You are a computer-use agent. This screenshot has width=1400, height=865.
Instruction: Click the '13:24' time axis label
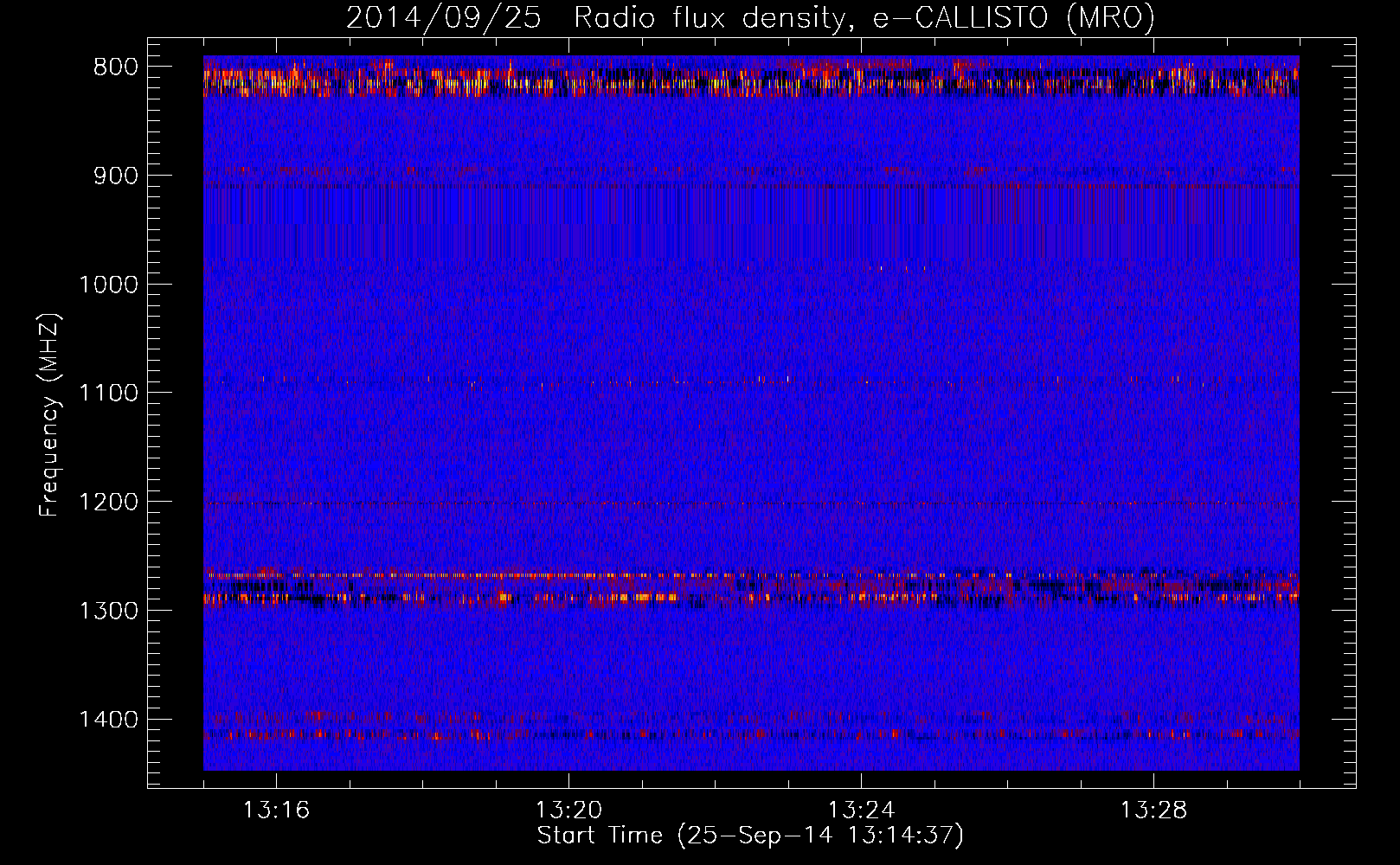pos(861,811)
